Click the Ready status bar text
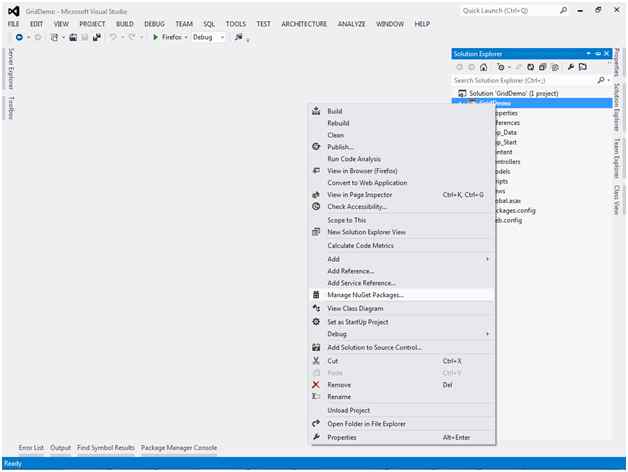 click(x=13, y=464)
